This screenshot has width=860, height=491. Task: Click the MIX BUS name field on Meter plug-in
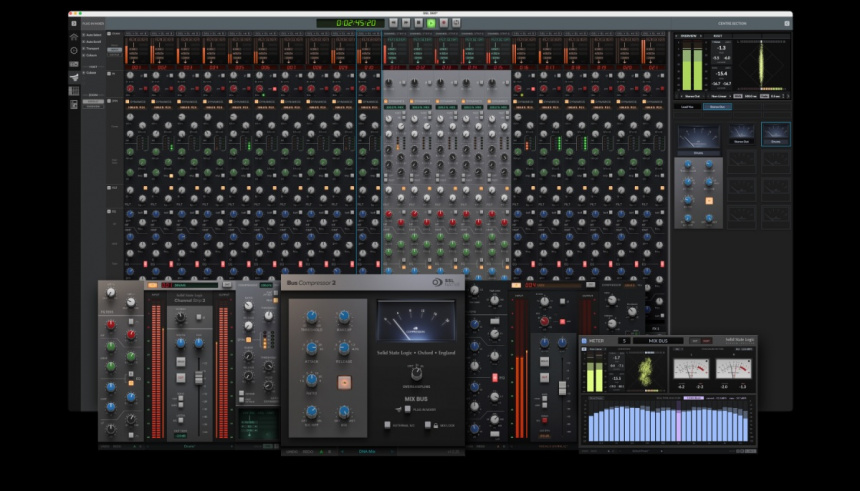(x=658, y=341)
